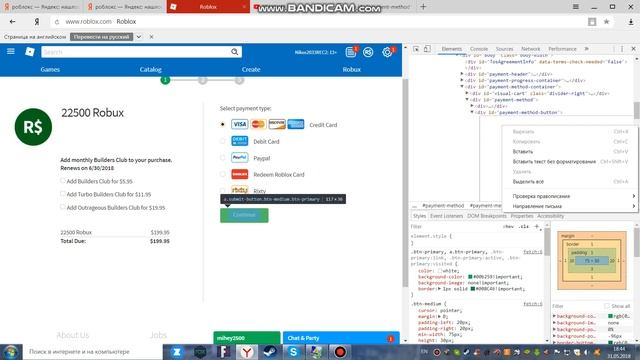Select Paypal payment radio button
The image size is (640, 360).
(222, 158)
